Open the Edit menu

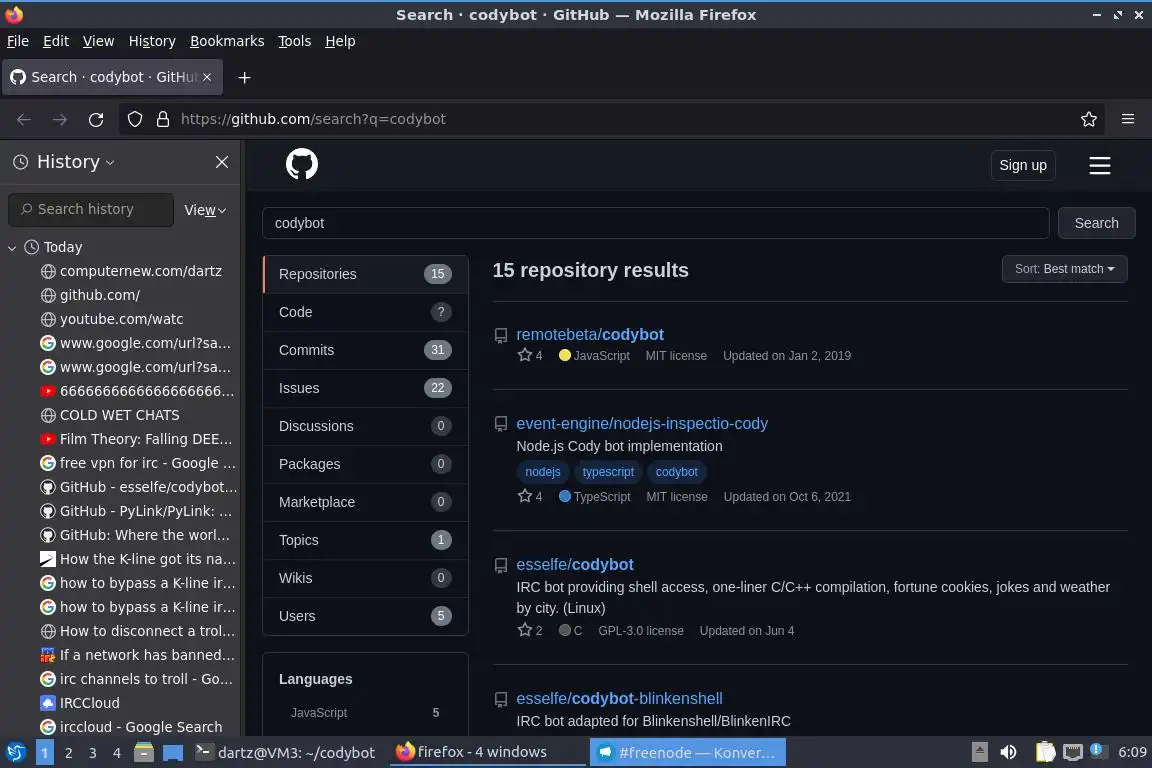point(56,41)
